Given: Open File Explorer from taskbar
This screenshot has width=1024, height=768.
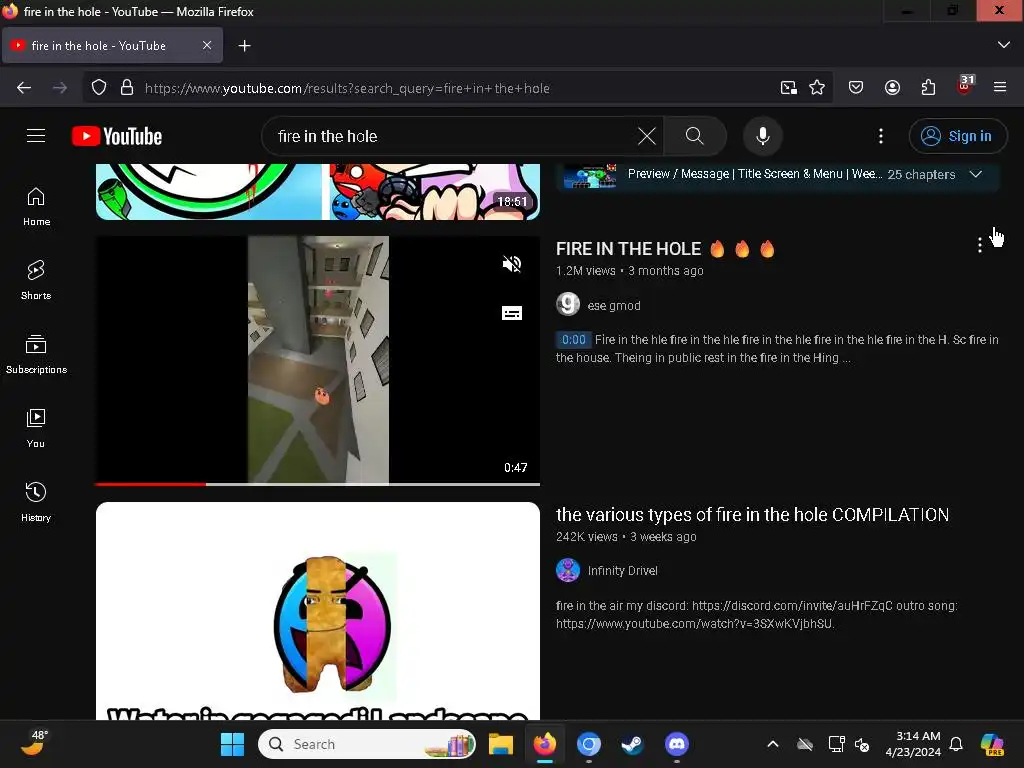Looking at the screenshot, I should tap(501, 744).
